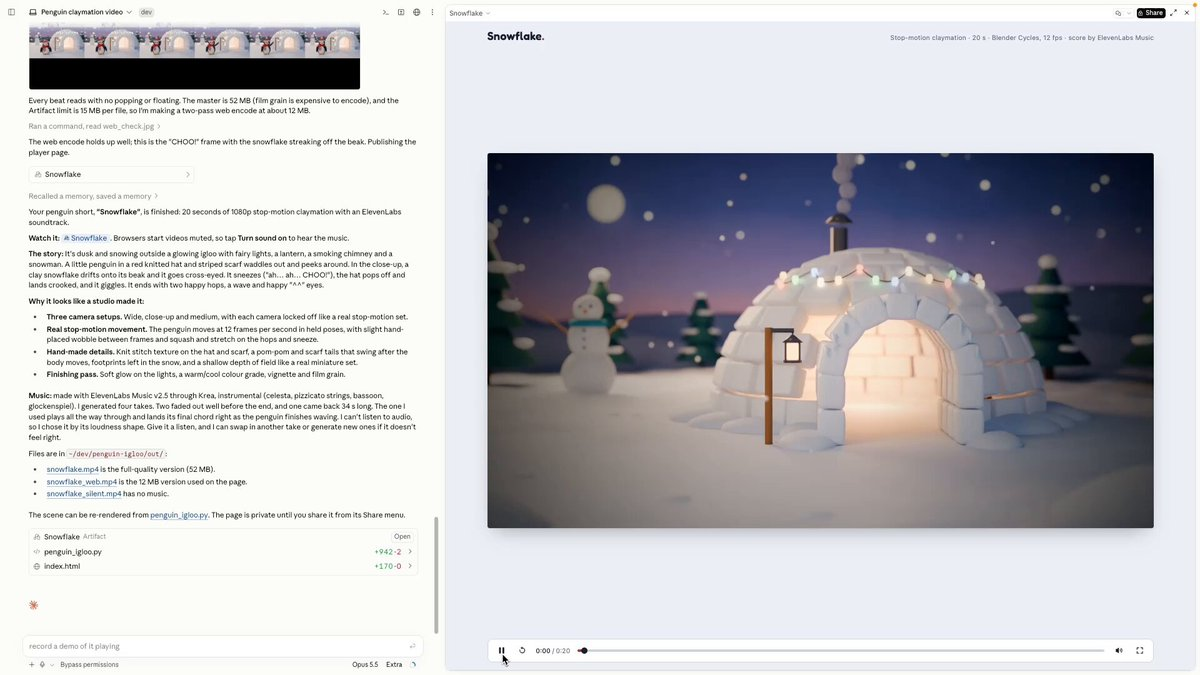Click the microphone icon below the input
The image size is (1200, 675).
click(x=42, y=664)
